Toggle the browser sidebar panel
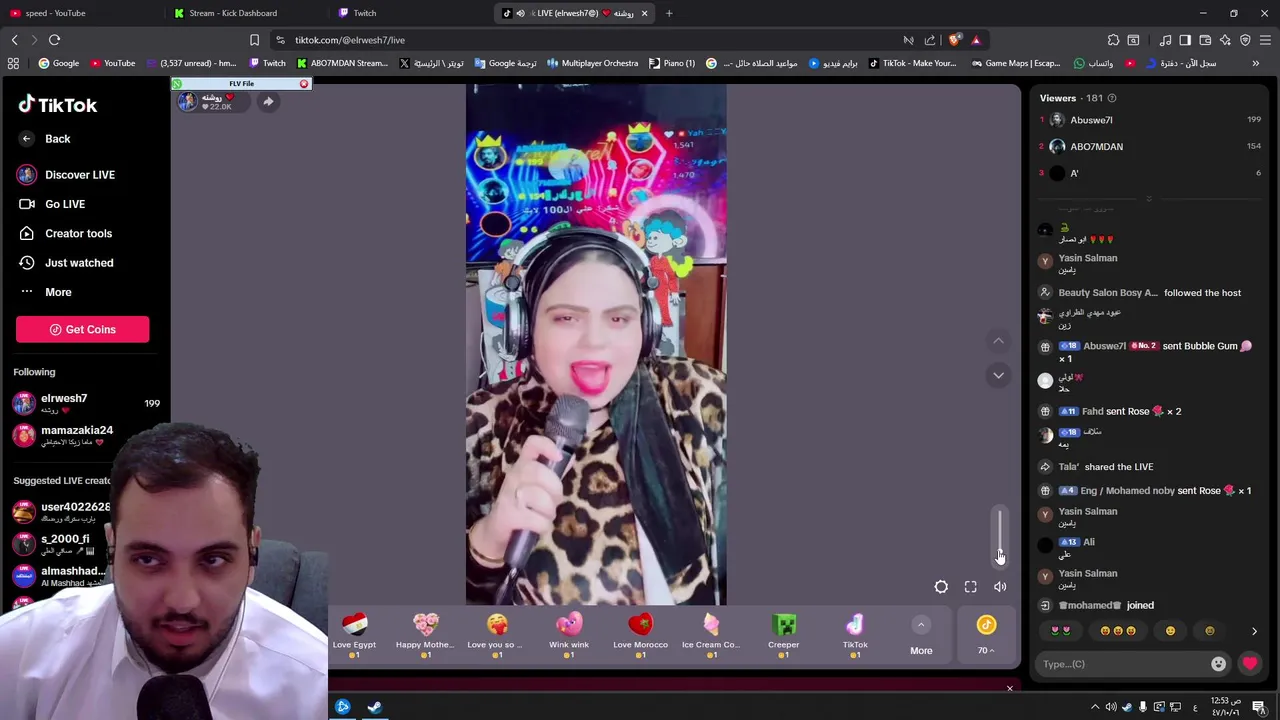Viewport: 1280px width, 720px height. point(1185,40)
